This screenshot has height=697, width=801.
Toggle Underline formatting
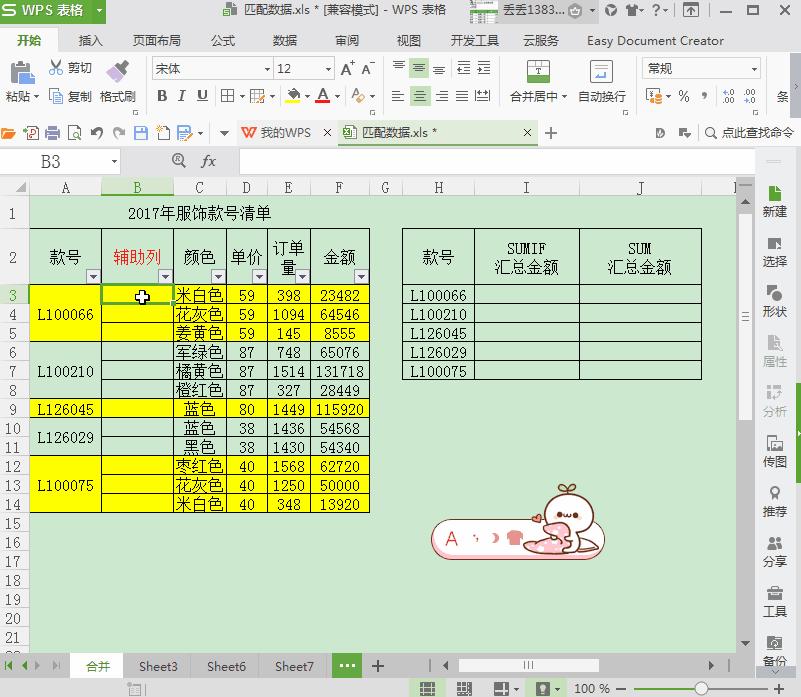point(201,95)
